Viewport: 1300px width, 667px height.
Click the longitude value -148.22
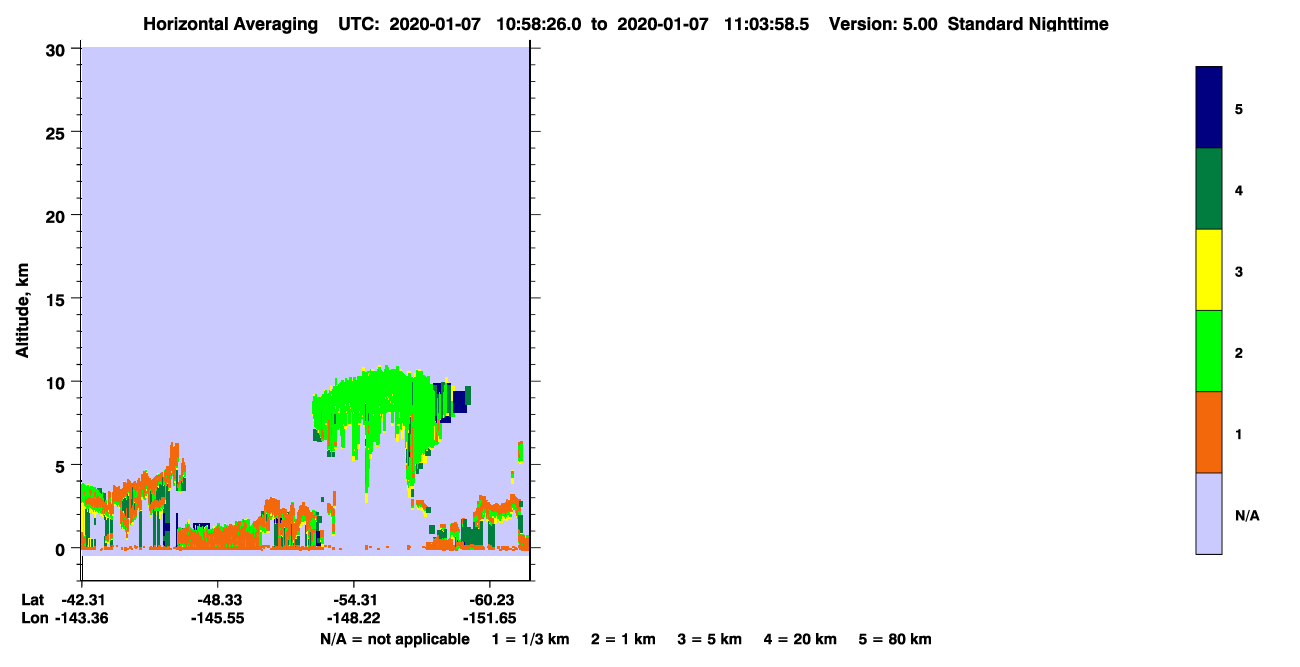coord(353,618)
